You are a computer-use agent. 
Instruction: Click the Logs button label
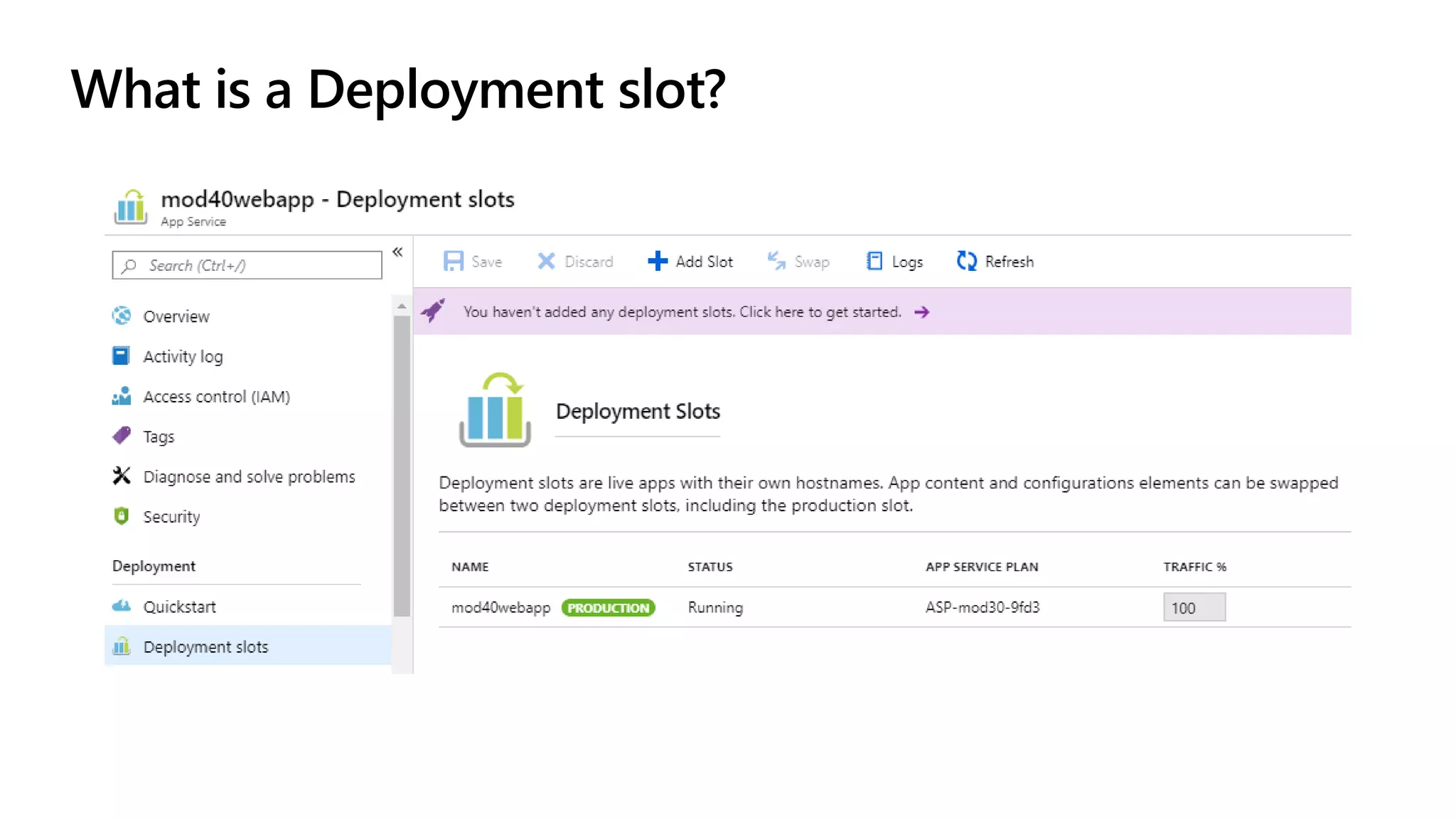907,262
